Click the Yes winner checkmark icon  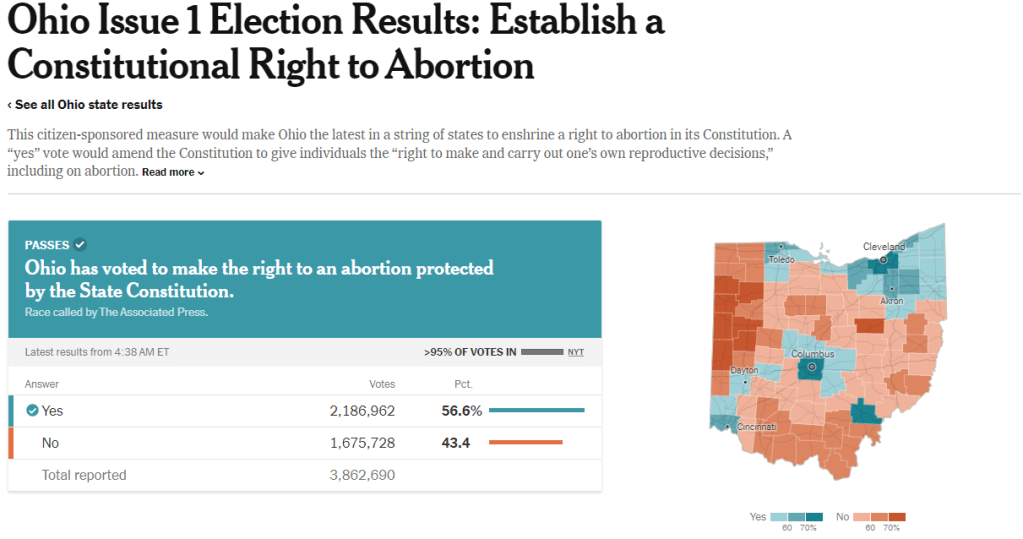(32, 411)
